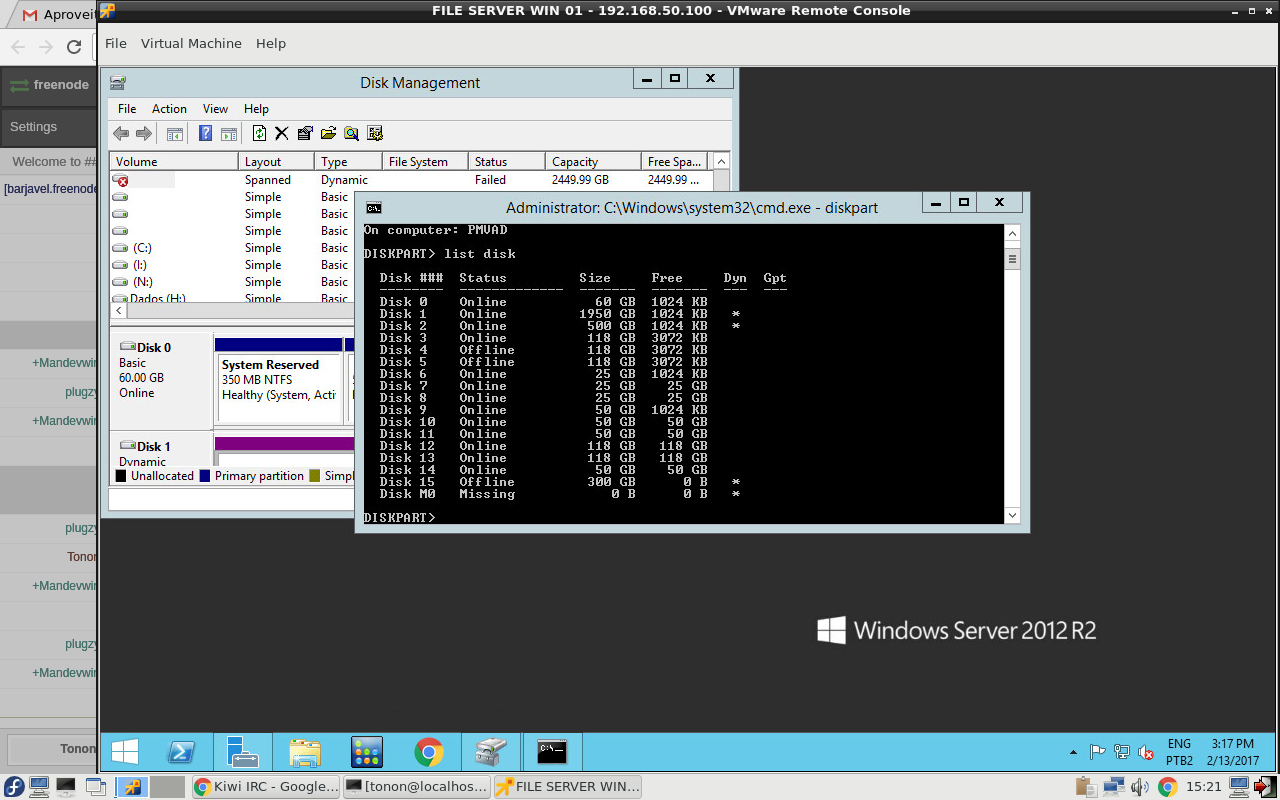
Task: Open the Action menu in Disk Management
Action: coord(169,109)
